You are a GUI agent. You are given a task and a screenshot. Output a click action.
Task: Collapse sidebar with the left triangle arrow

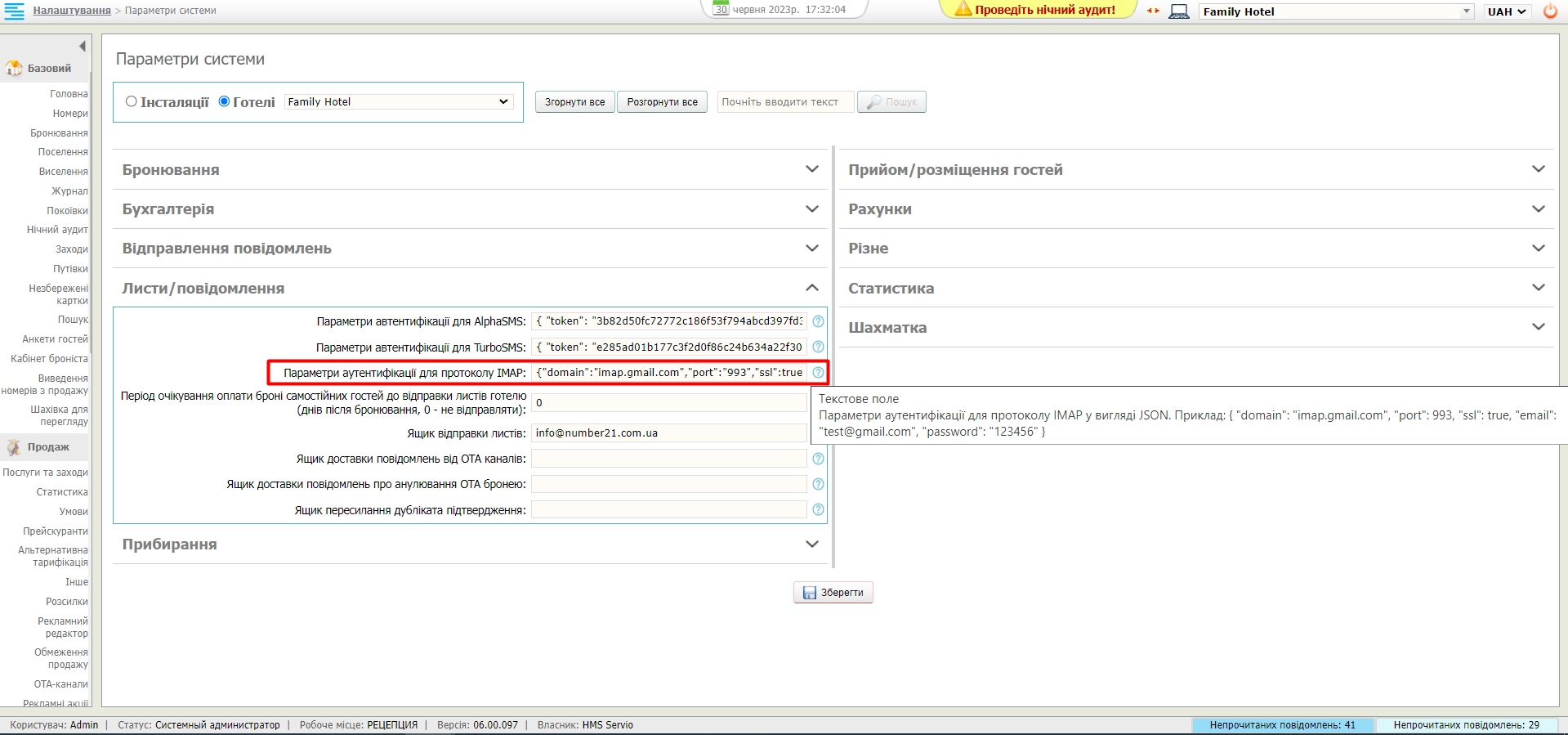(82, 47)
